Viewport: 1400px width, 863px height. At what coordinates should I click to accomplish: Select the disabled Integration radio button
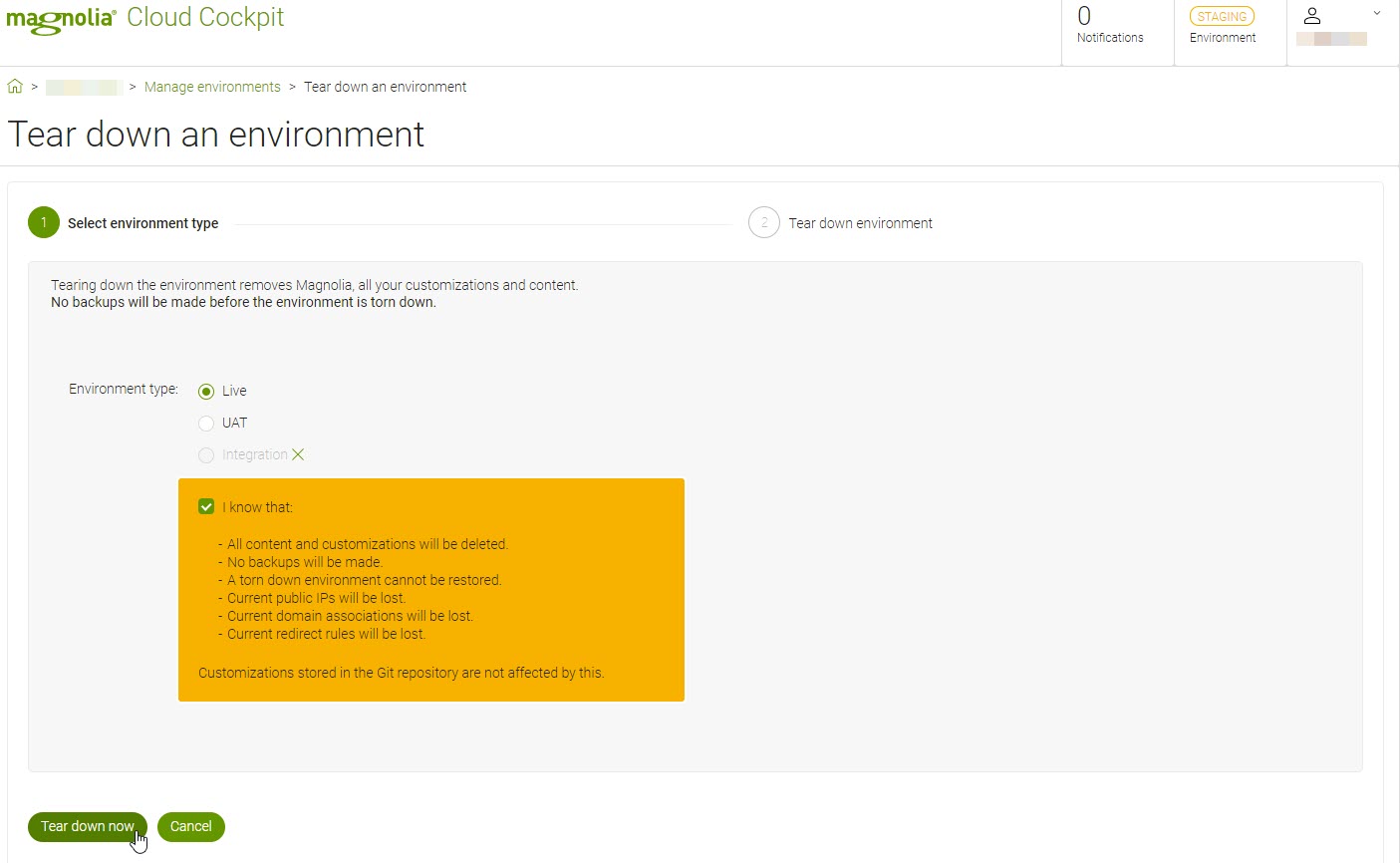[x=206, y=455]
